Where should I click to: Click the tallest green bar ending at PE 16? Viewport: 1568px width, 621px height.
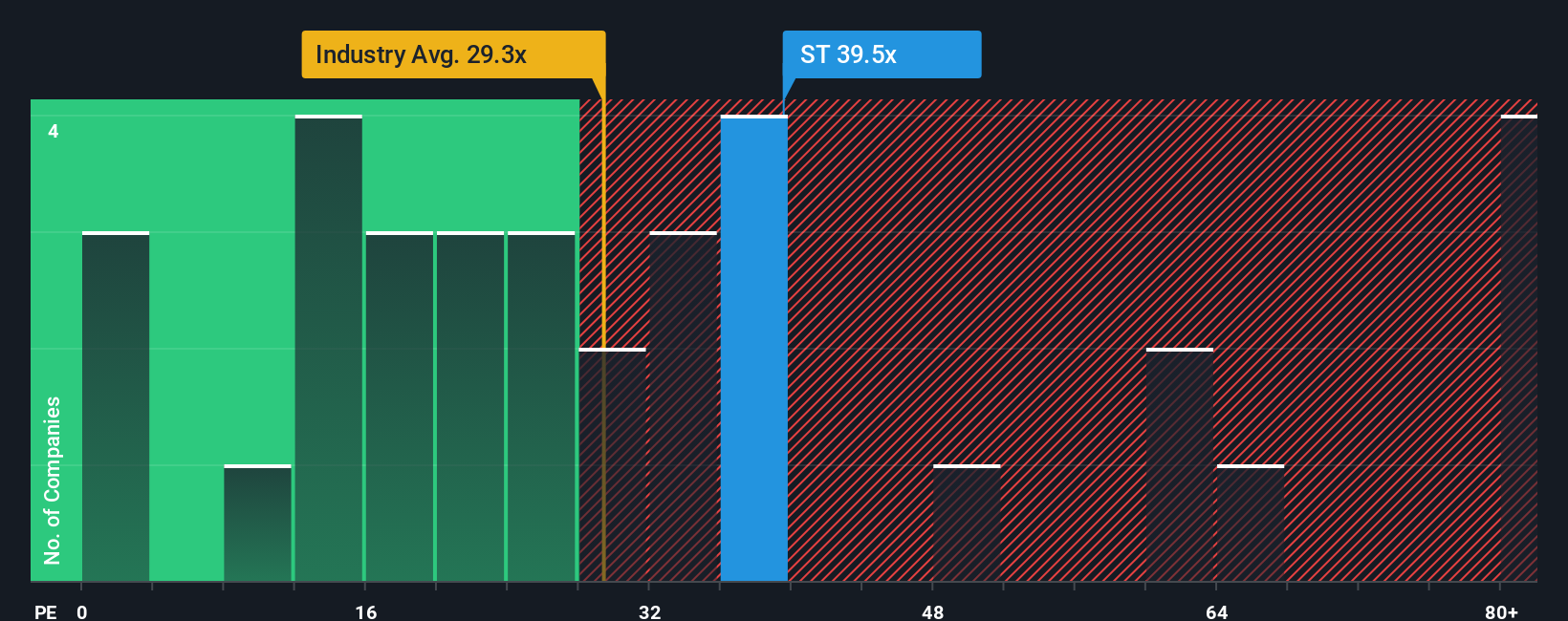click(329, 349)
